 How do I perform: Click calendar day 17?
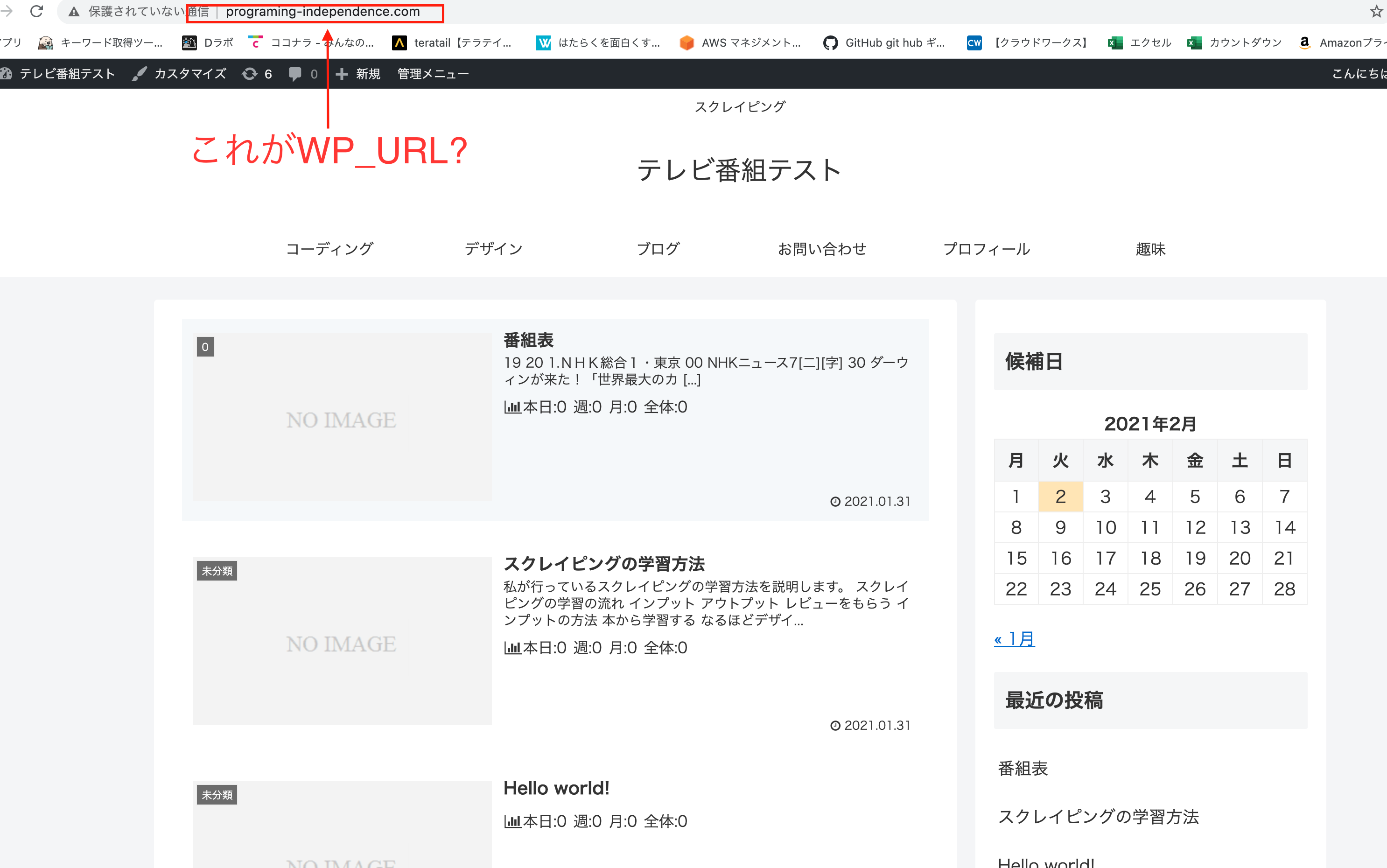pos(1105,558)
